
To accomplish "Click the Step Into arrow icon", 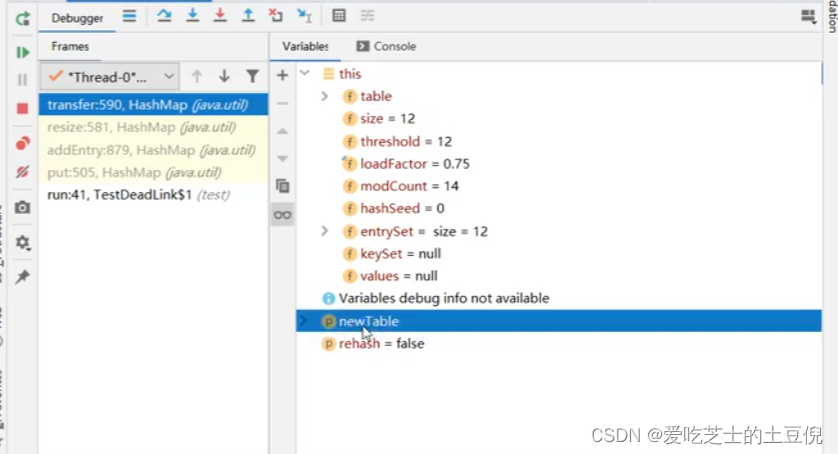I will (x=192, y=16).
